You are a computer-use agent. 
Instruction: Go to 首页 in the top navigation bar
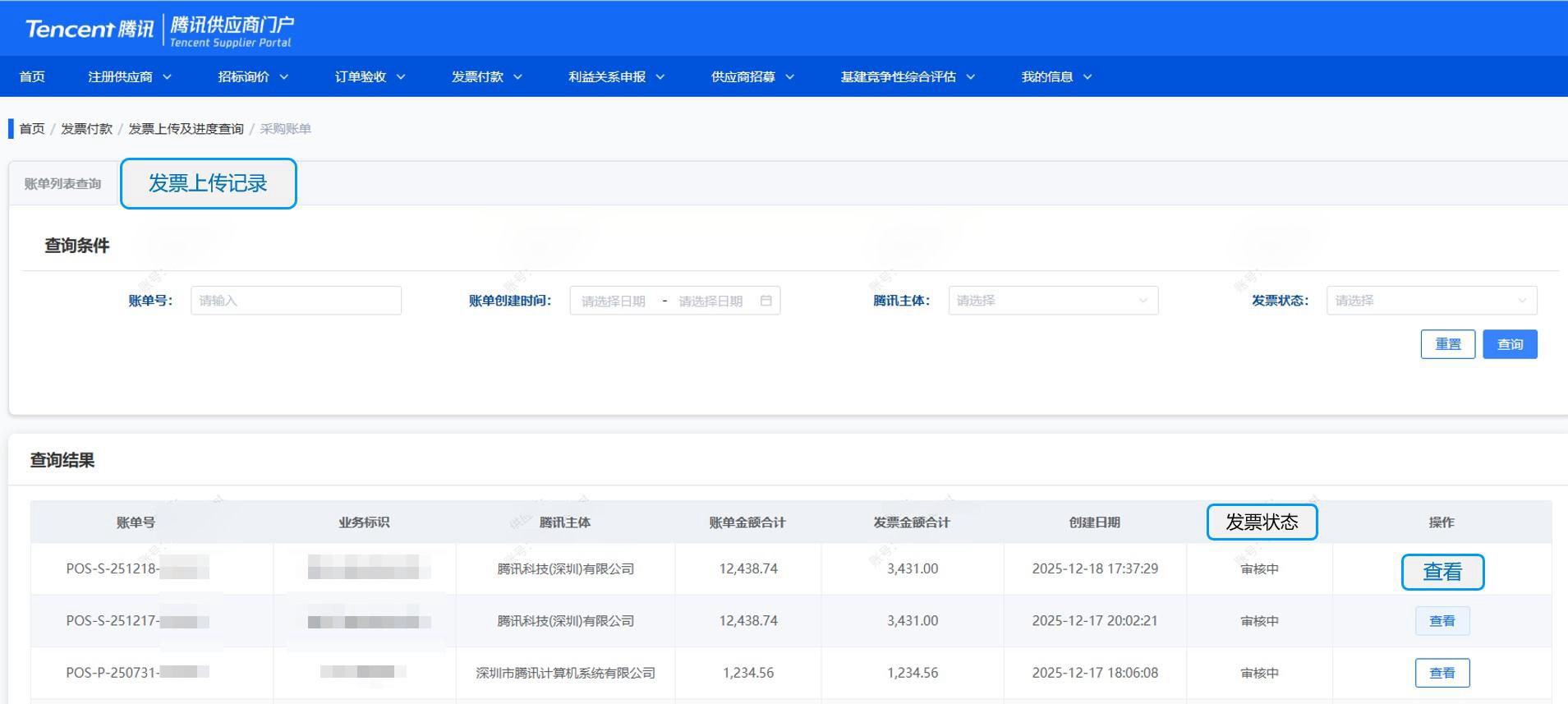tap(32, 76)
